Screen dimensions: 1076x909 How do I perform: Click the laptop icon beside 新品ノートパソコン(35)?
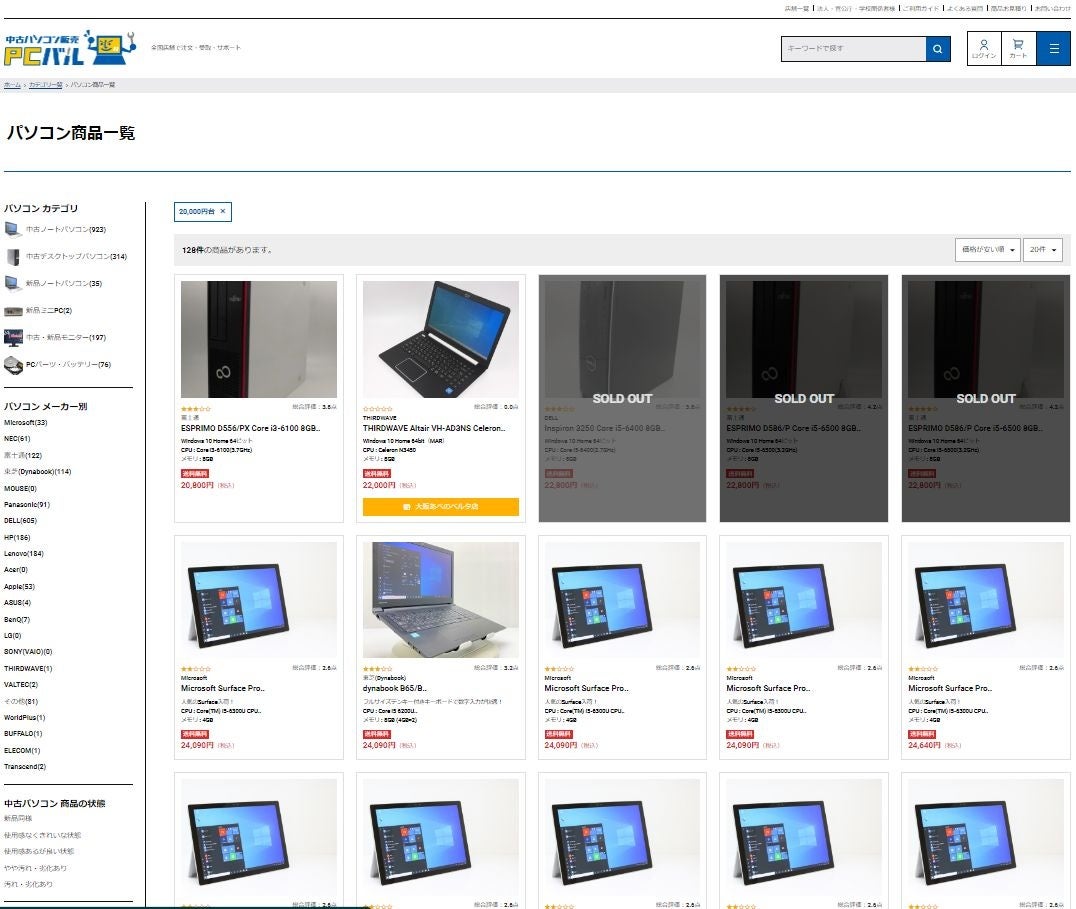(13, 283)
